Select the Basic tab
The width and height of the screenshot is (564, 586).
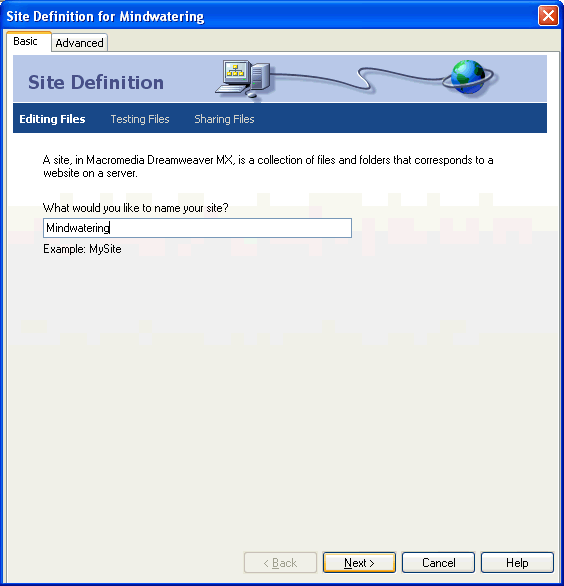25,41
